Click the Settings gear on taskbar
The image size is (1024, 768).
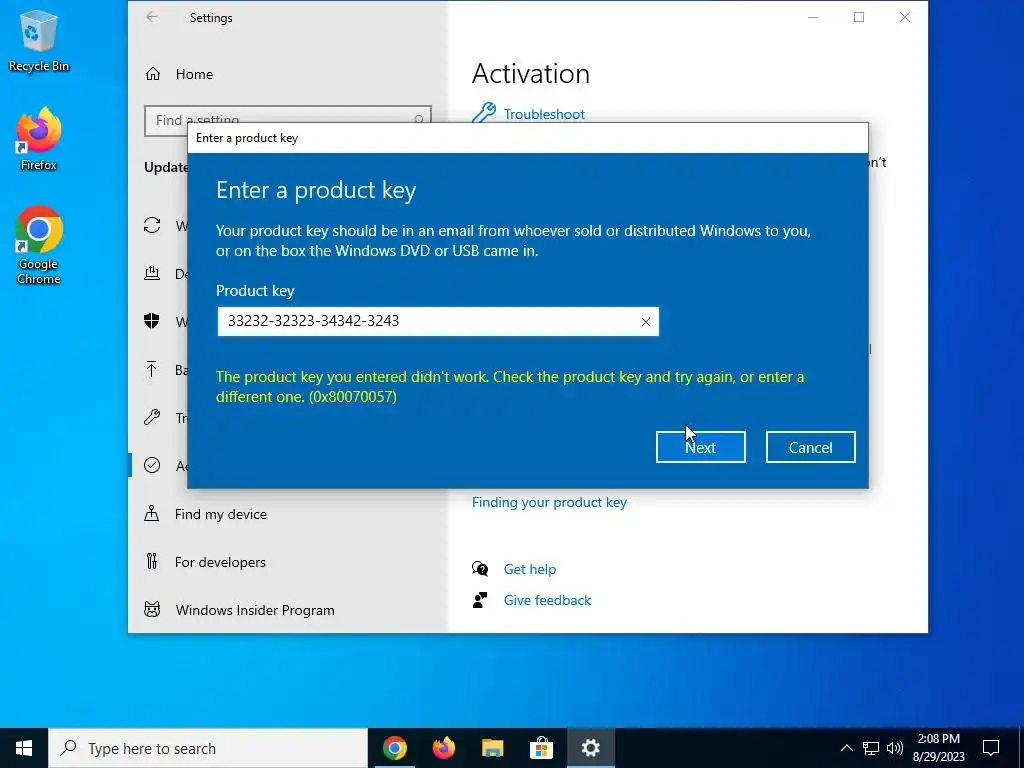pyautogui.click(x=590, y=748)
